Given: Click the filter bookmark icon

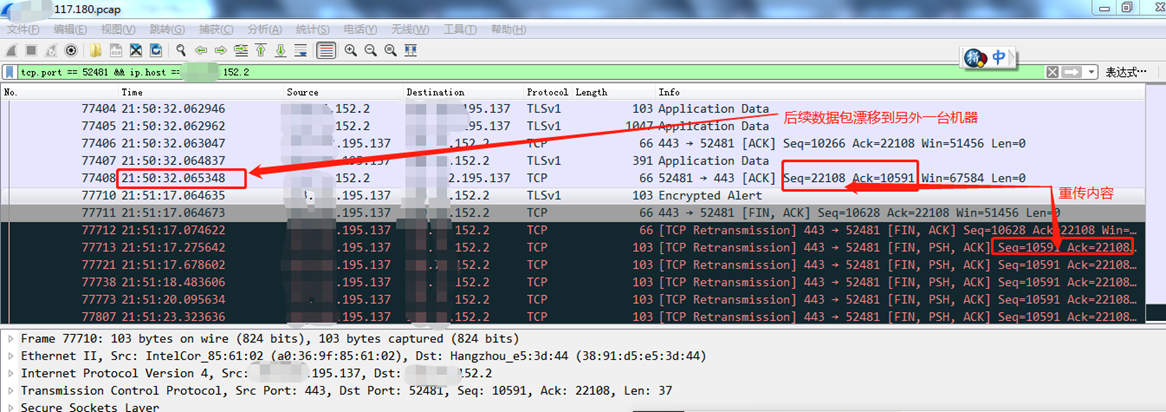Looking at the screenshot, I should 10,72.
